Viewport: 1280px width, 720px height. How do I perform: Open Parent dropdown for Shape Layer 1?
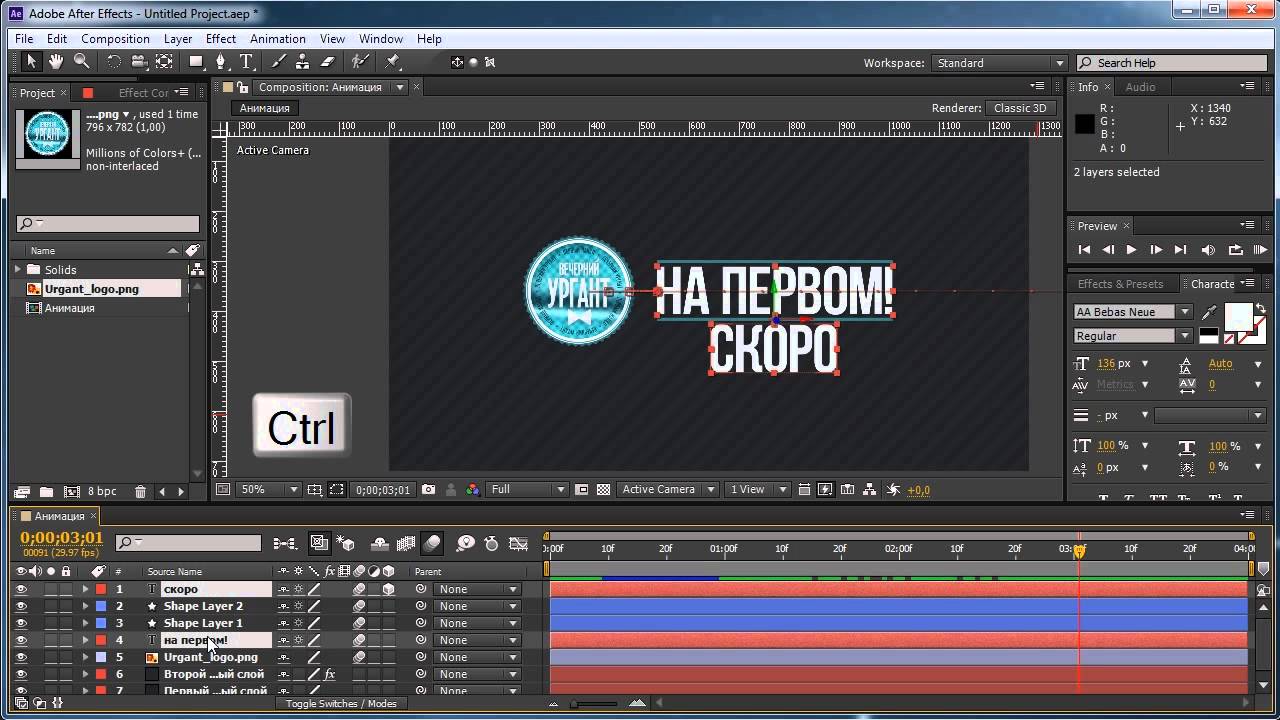[477, 623]
